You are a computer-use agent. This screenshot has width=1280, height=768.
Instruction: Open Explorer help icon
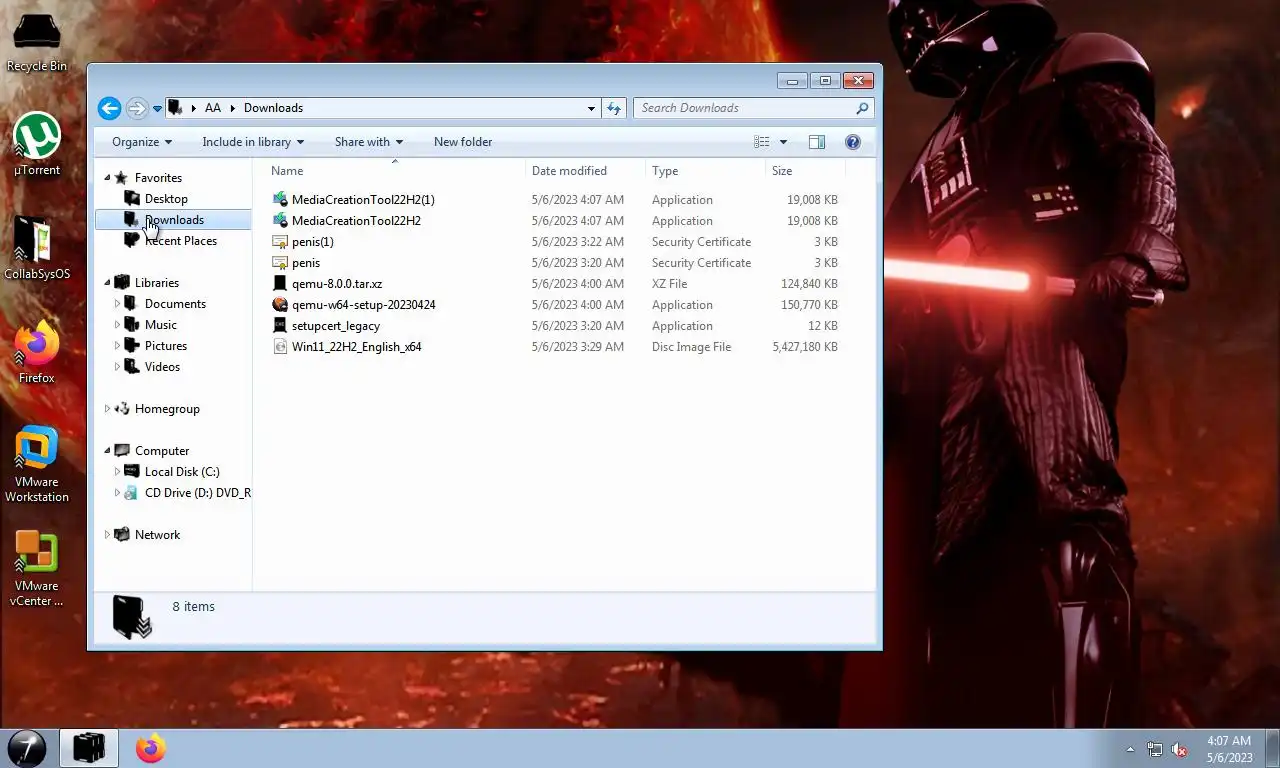tap(853, 142)
